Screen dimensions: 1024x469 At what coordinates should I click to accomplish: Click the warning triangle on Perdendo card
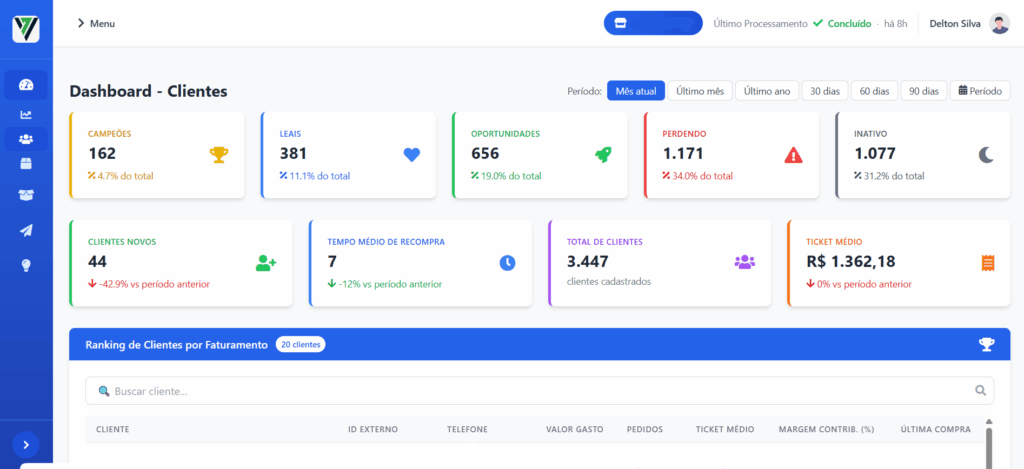[x=793, y=154]
